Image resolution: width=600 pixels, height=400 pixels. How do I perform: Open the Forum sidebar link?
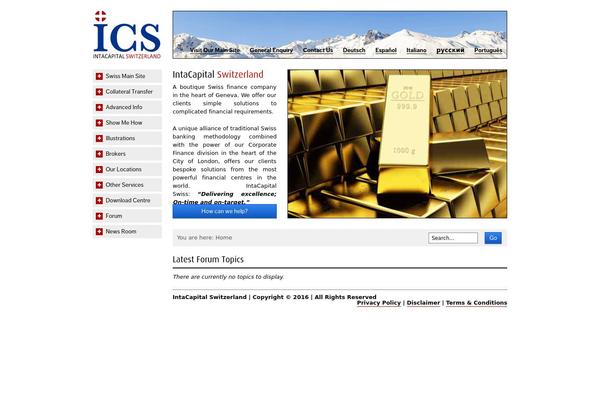click(x=127, y=216)
